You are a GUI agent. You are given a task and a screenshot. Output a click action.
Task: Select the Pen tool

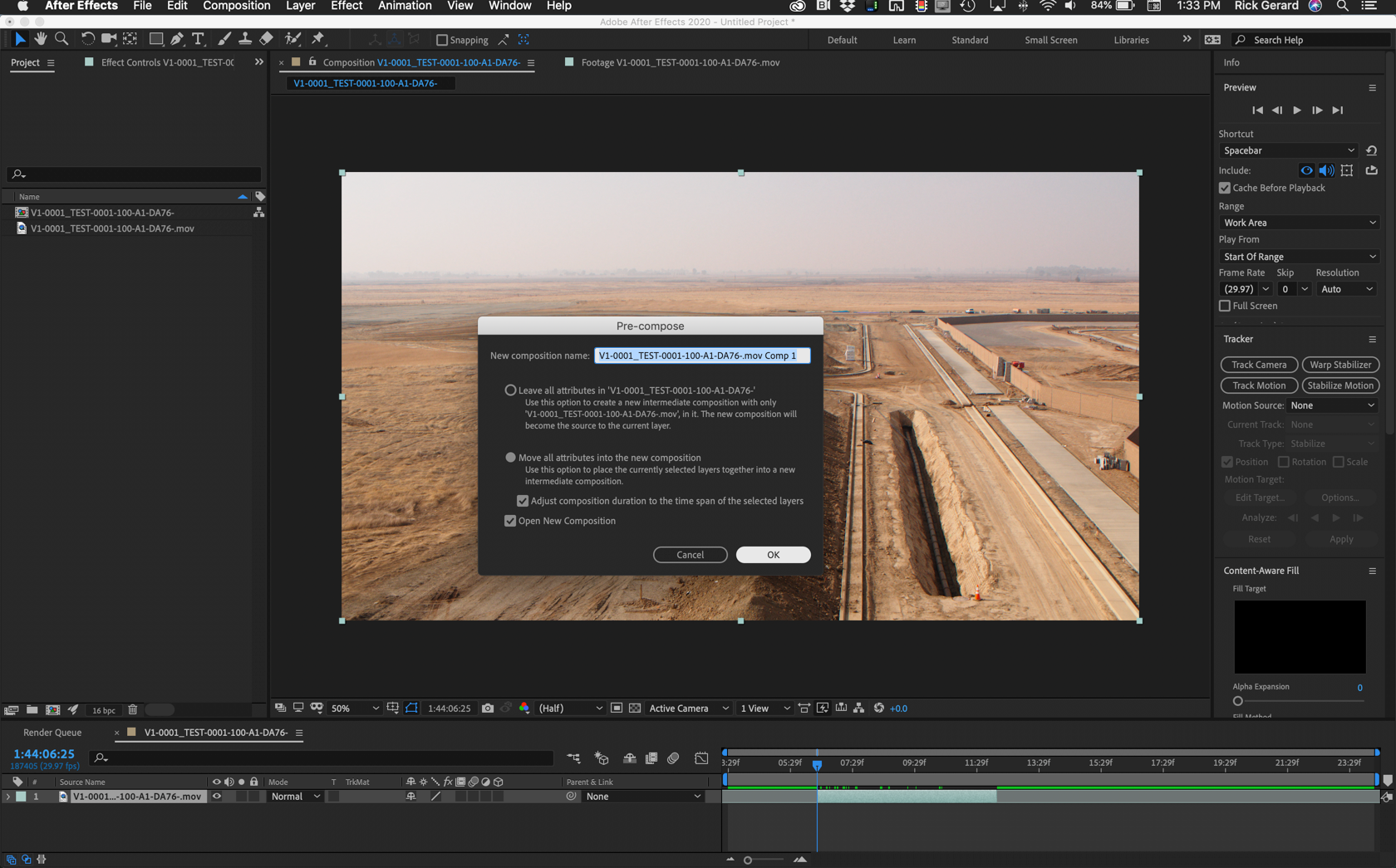pos(177,38)
